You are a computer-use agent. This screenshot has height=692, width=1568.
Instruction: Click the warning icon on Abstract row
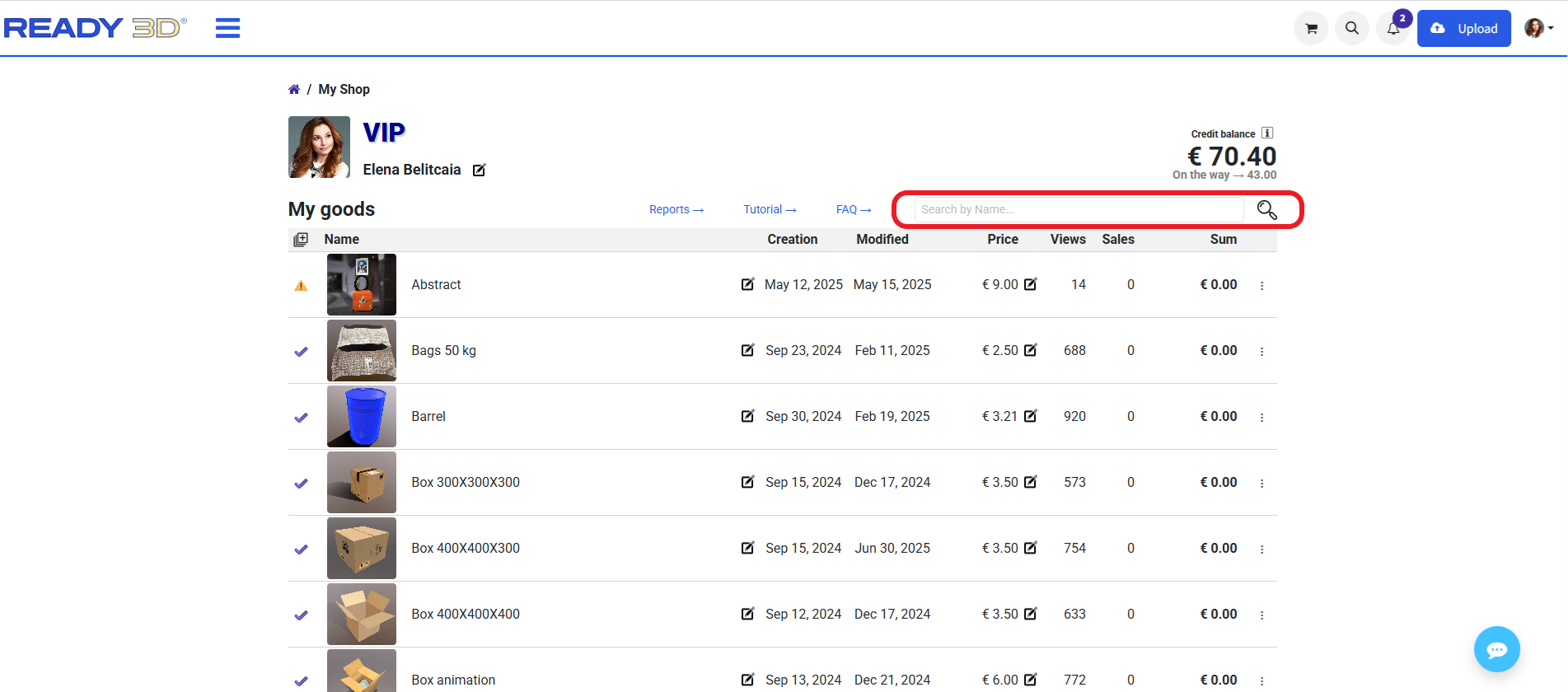pyautogui.click(x=301, y=285)
